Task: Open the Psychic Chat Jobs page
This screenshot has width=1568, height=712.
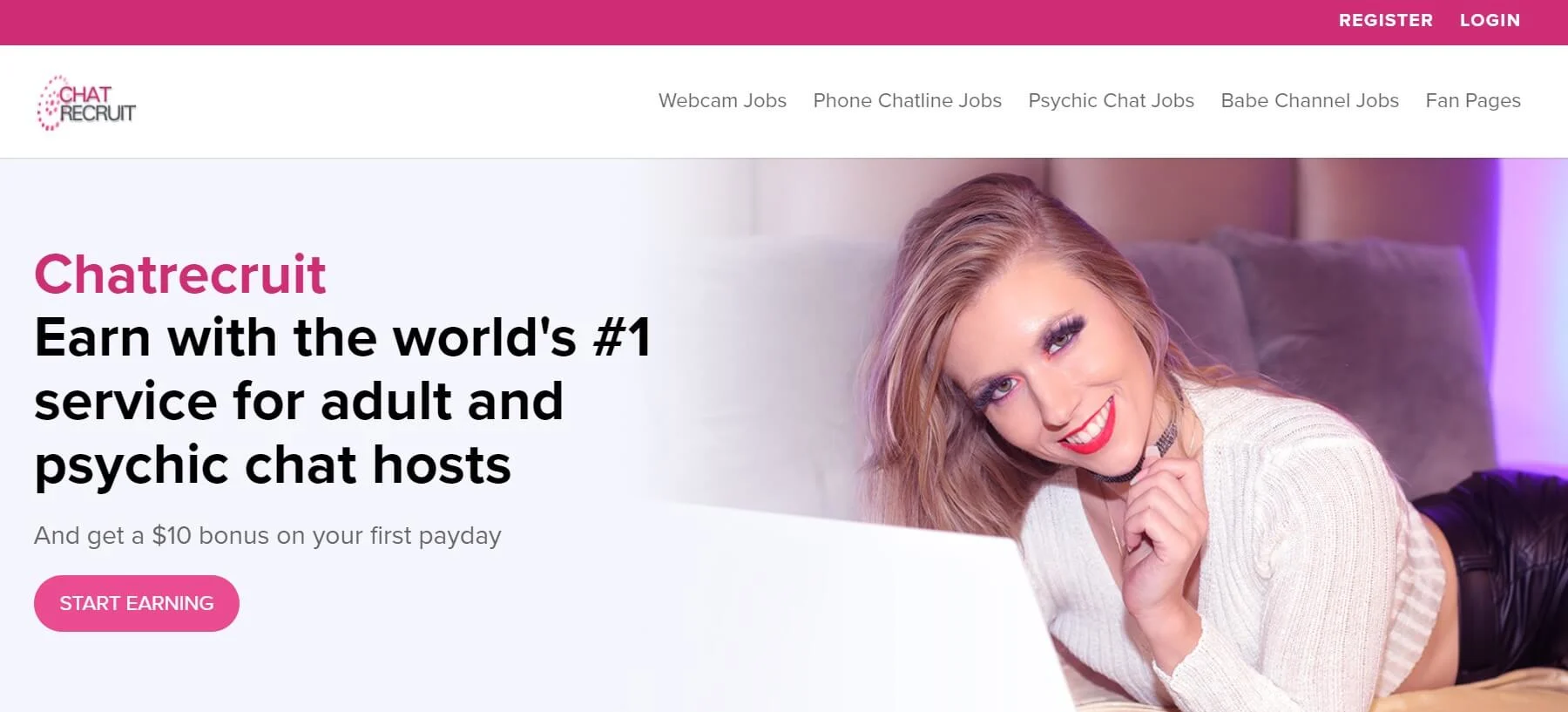Action: coord(1111,100)
